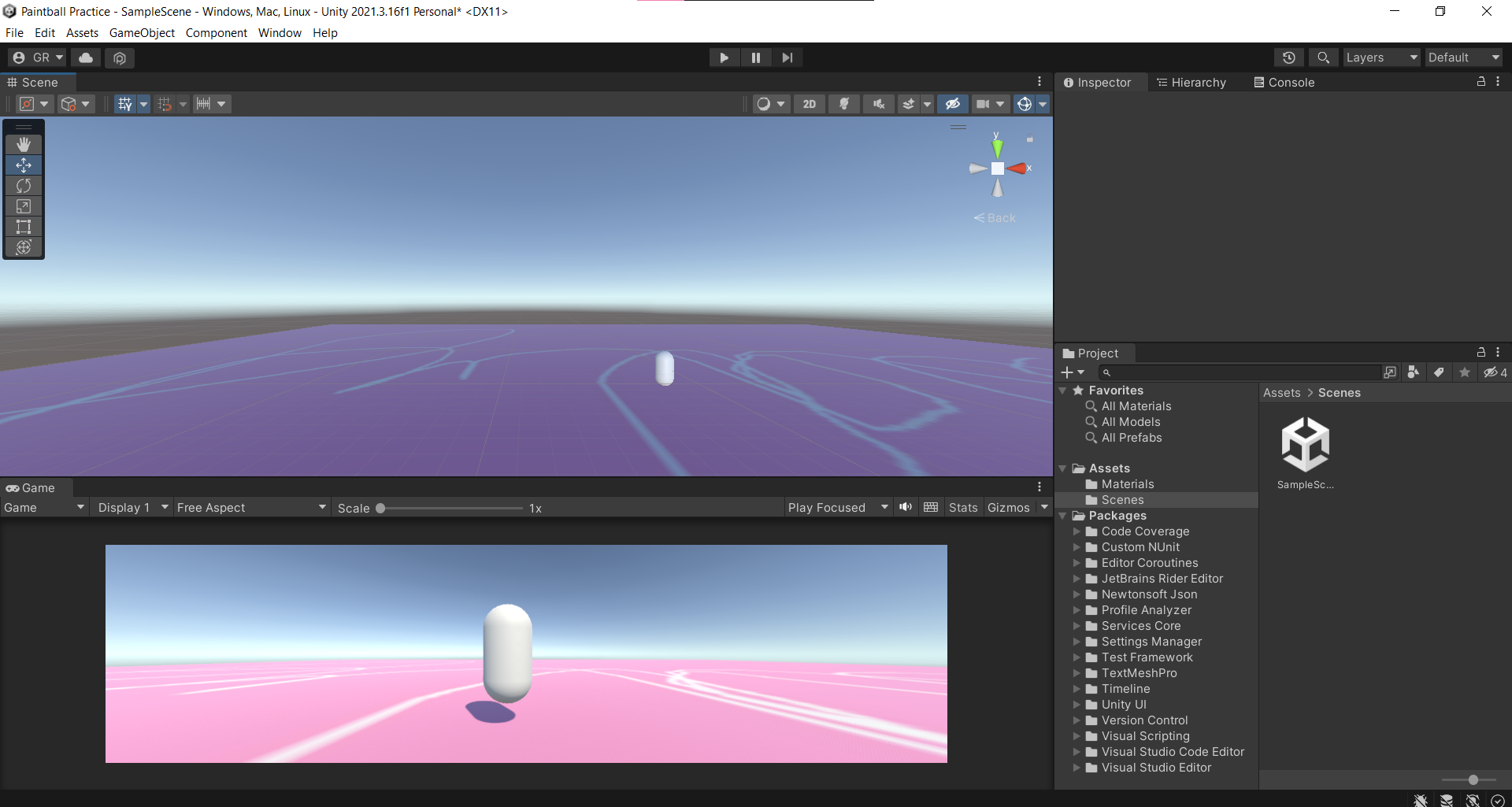Open the Play Focused dropdown
This screenshot has height=807, width=1512.
837,508
